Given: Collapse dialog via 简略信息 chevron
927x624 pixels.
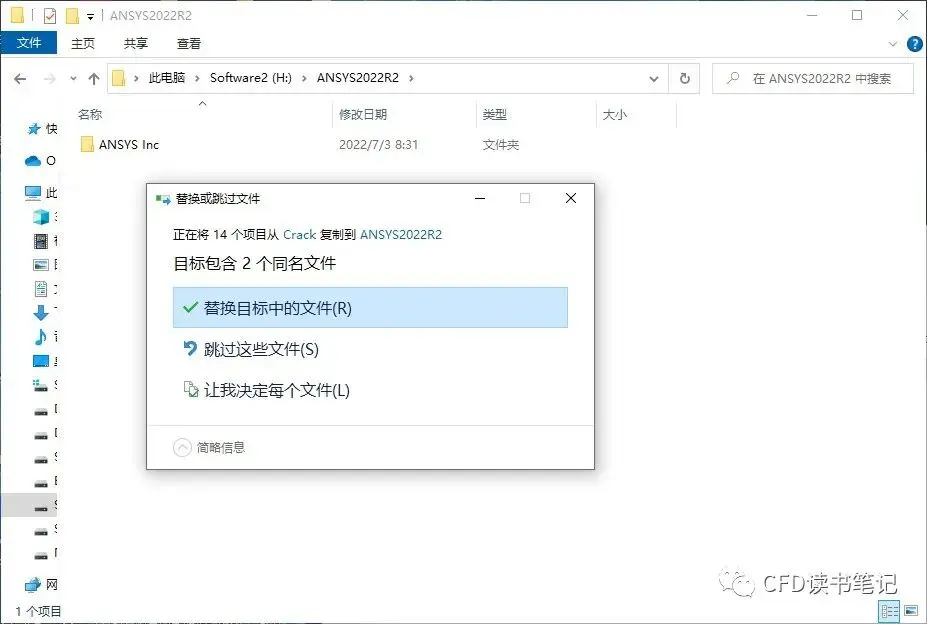Looking at the screenshot, I should coord(182,447).
